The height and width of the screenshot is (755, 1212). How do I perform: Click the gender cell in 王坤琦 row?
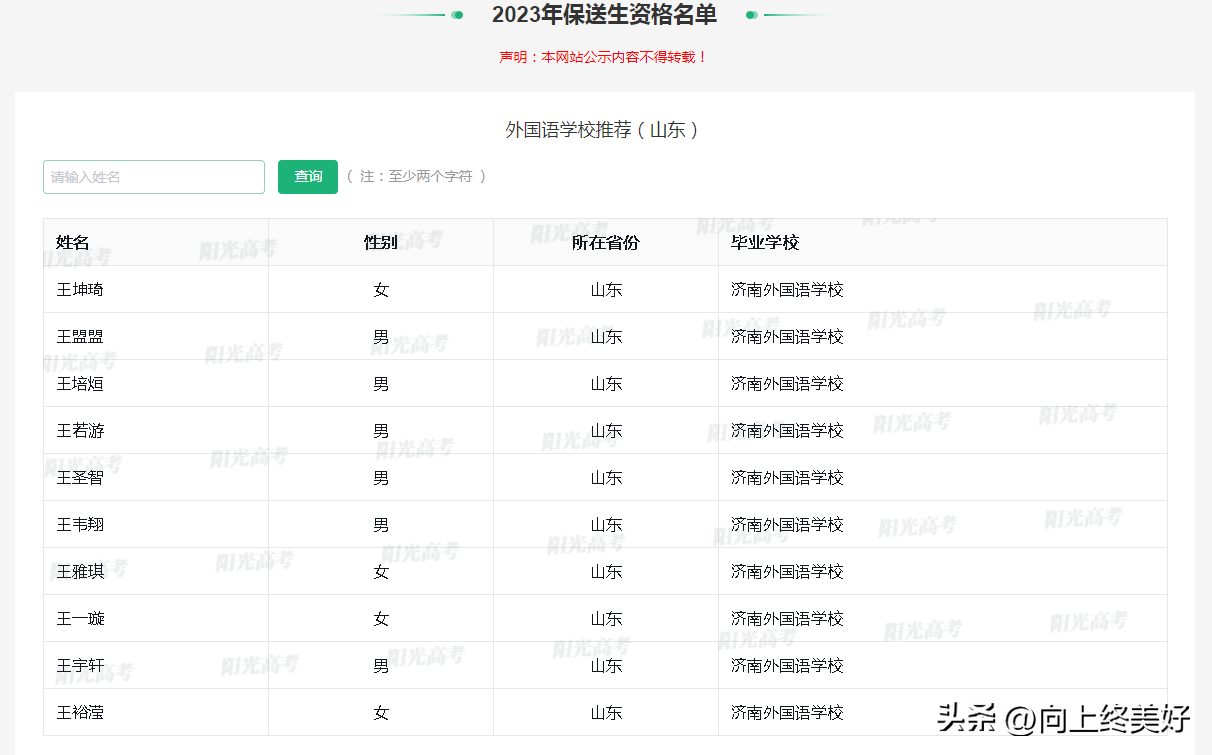coord(381,290)
